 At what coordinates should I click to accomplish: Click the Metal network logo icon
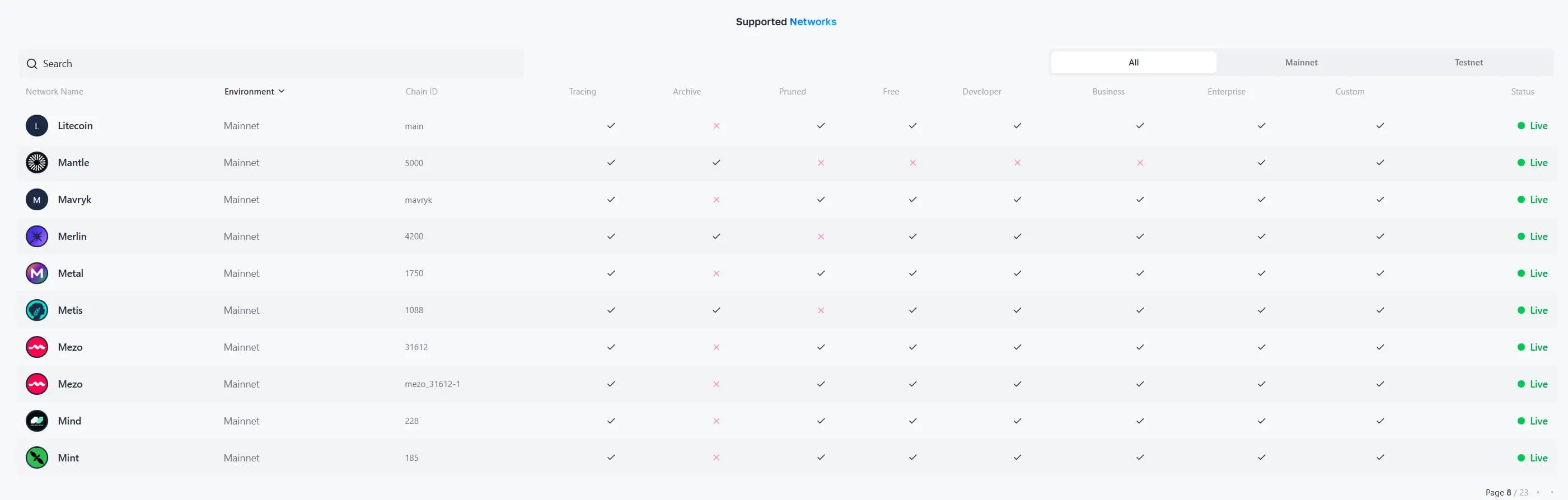[x=36, y=273]
